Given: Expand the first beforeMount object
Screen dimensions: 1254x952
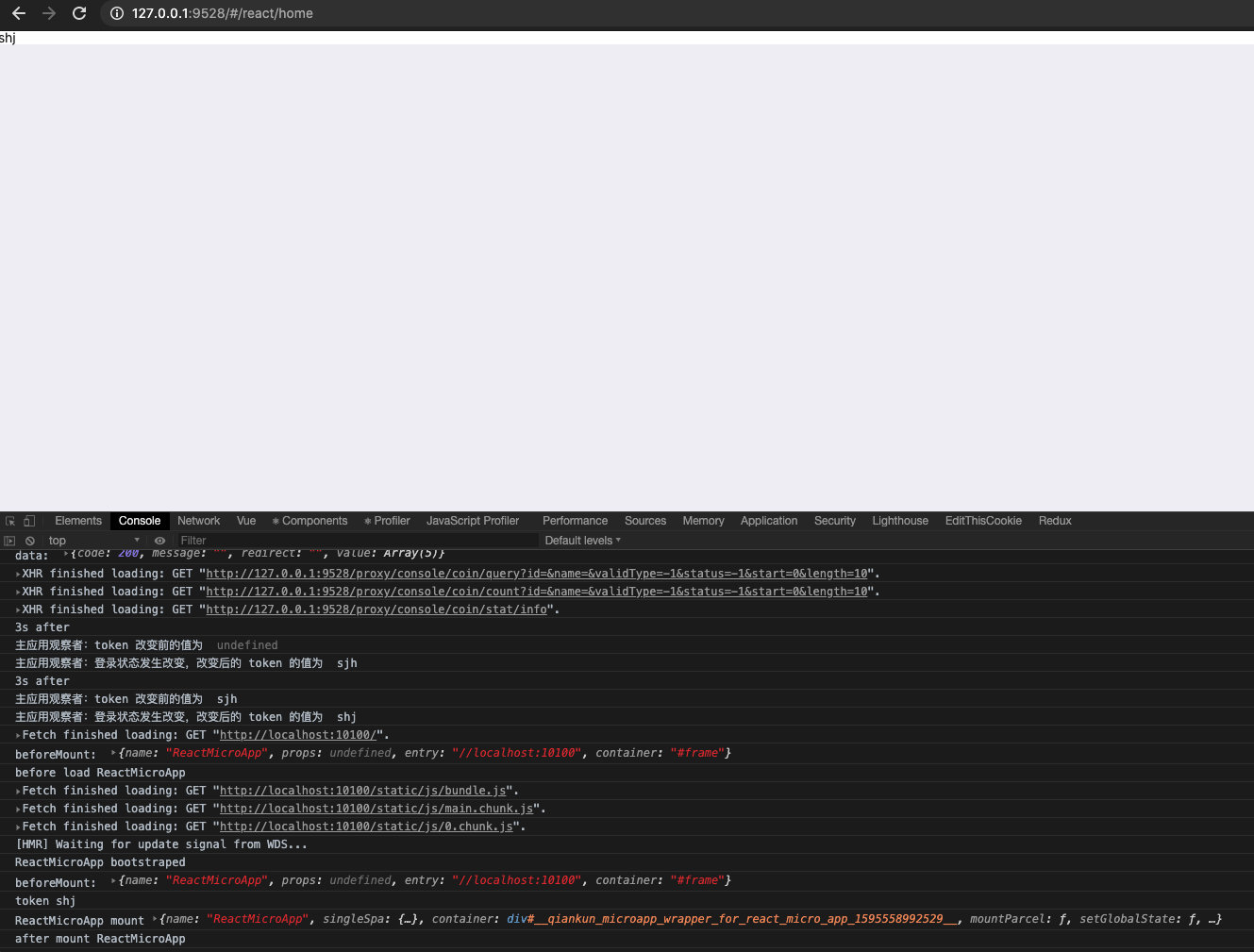Looking at the screenshot, I should click(114, 753).
